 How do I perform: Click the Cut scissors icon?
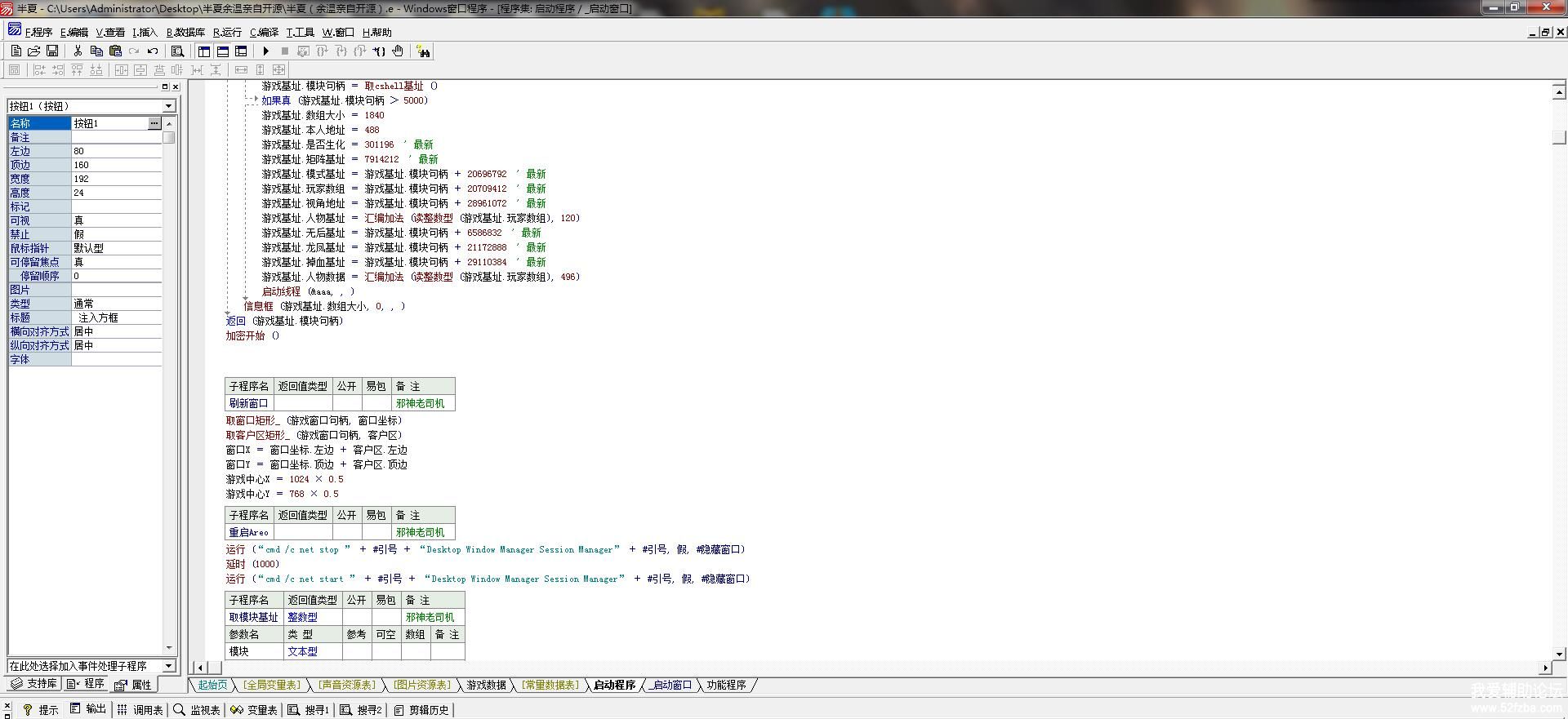78,51
